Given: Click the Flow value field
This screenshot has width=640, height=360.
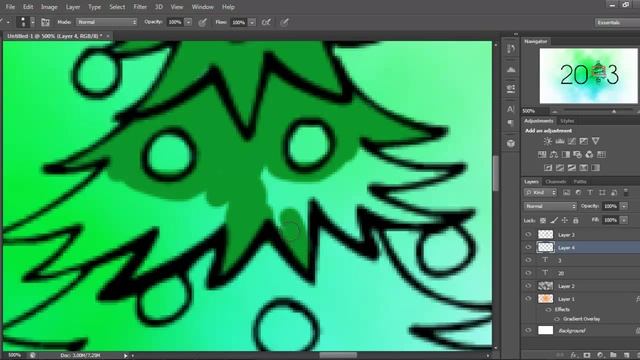Looking at the screenshot, I should point(239,22).
